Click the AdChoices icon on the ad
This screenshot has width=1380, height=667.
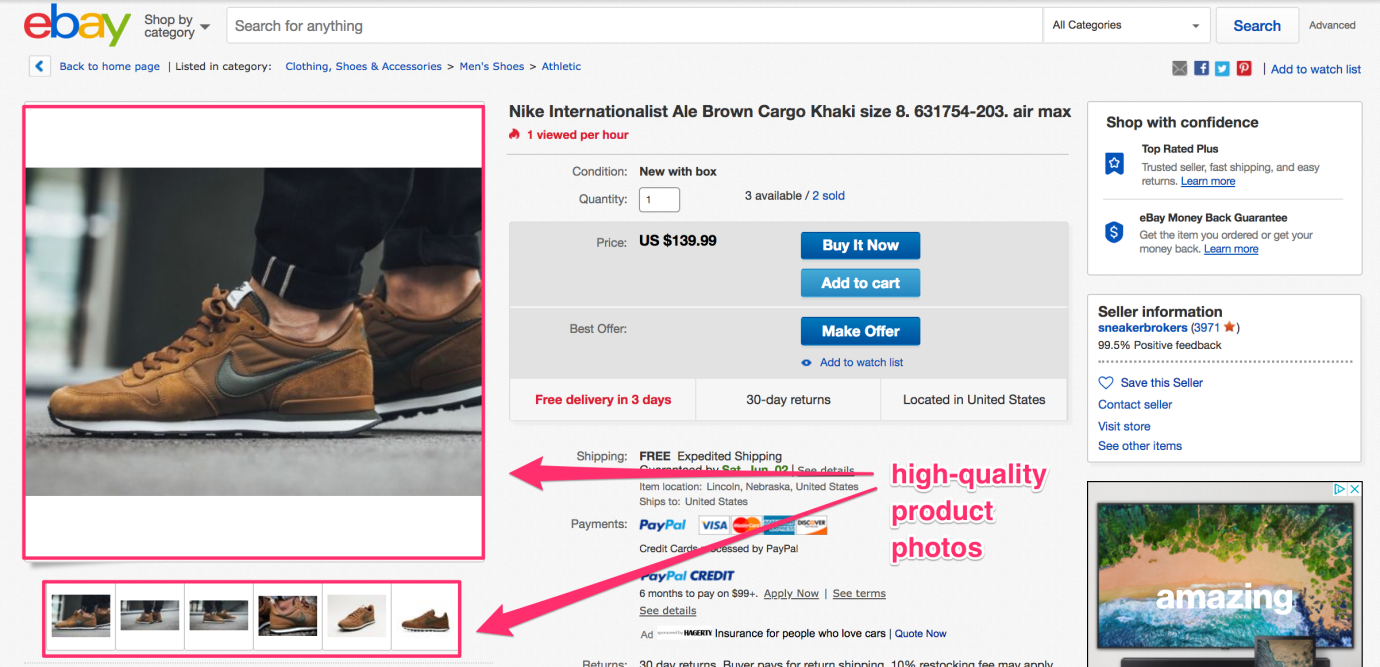[1340, 489]
